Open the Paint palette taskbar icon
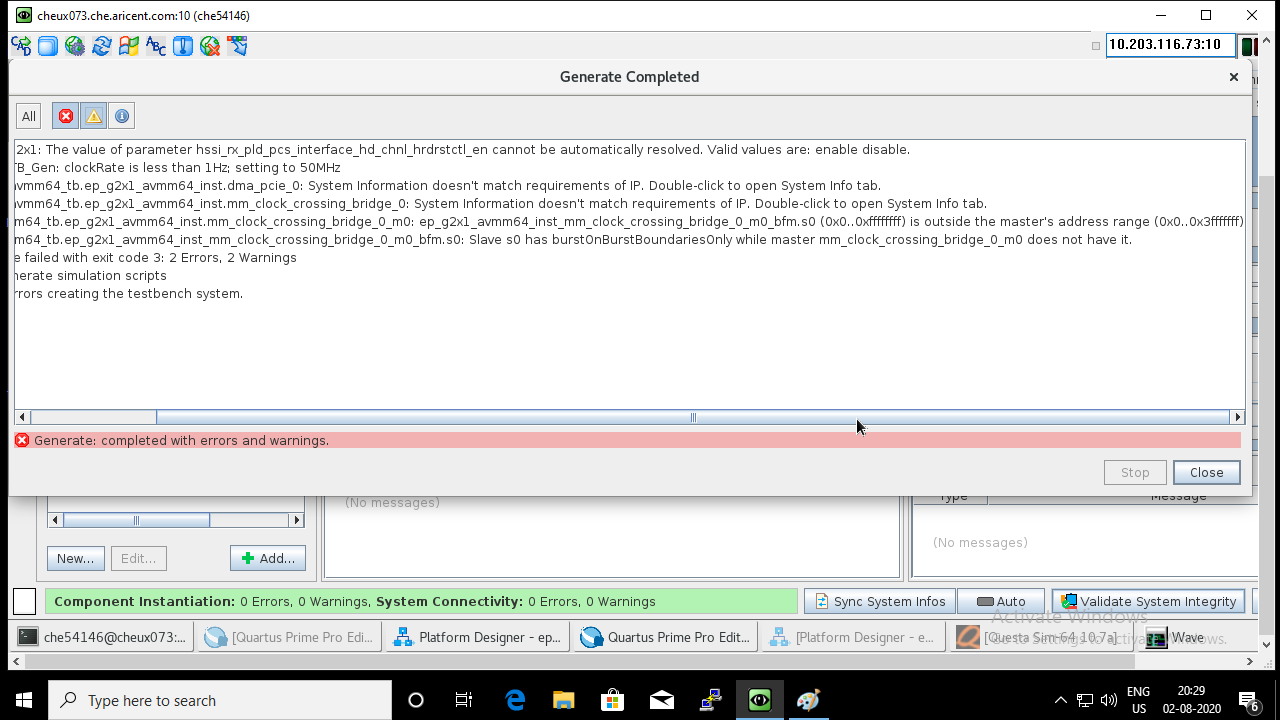Viewport: 1280px width, 720px height. 808,700
